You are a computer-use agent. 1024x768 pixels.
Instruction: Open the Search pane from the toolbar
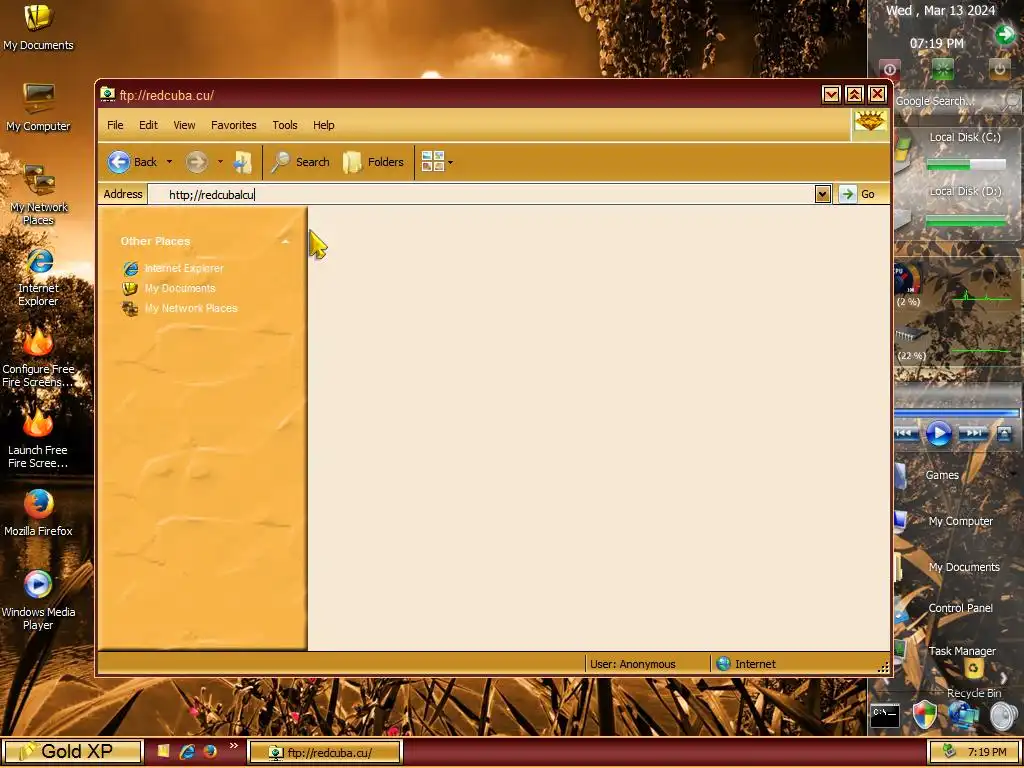300,162
